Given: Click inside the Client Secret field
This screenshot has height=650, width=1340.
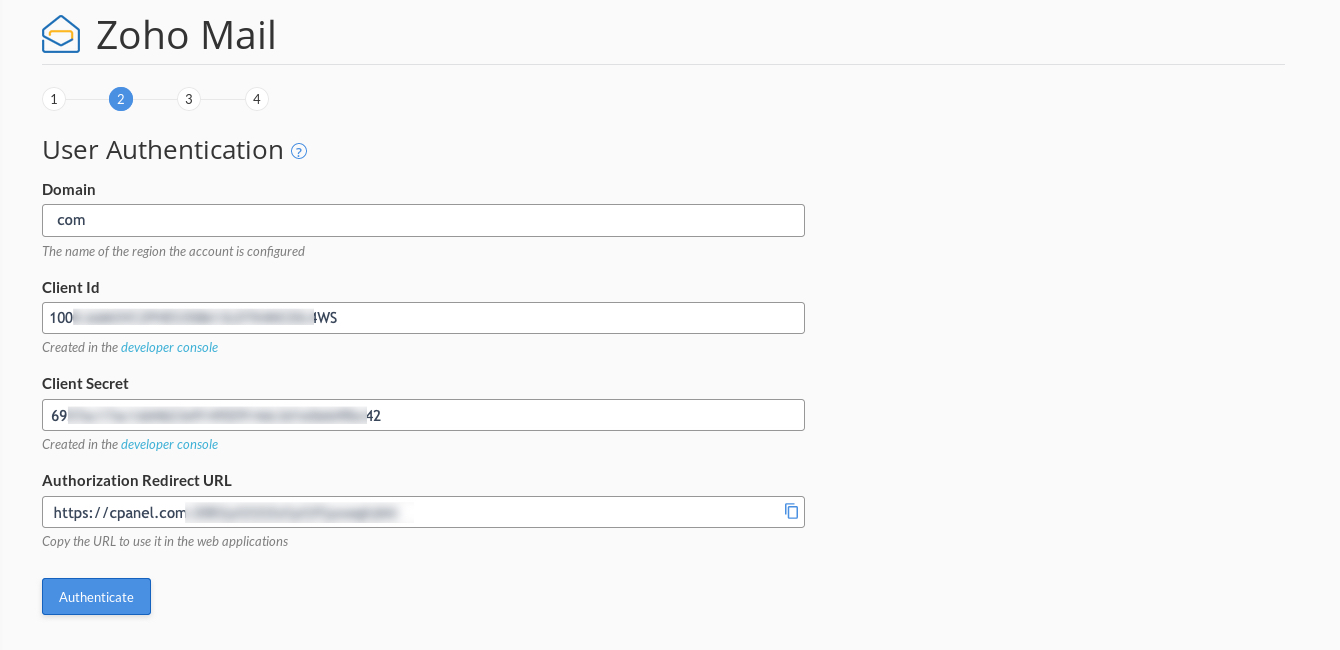Looking at the screenshot, I should pyautogui.click(x=423, y=415).
